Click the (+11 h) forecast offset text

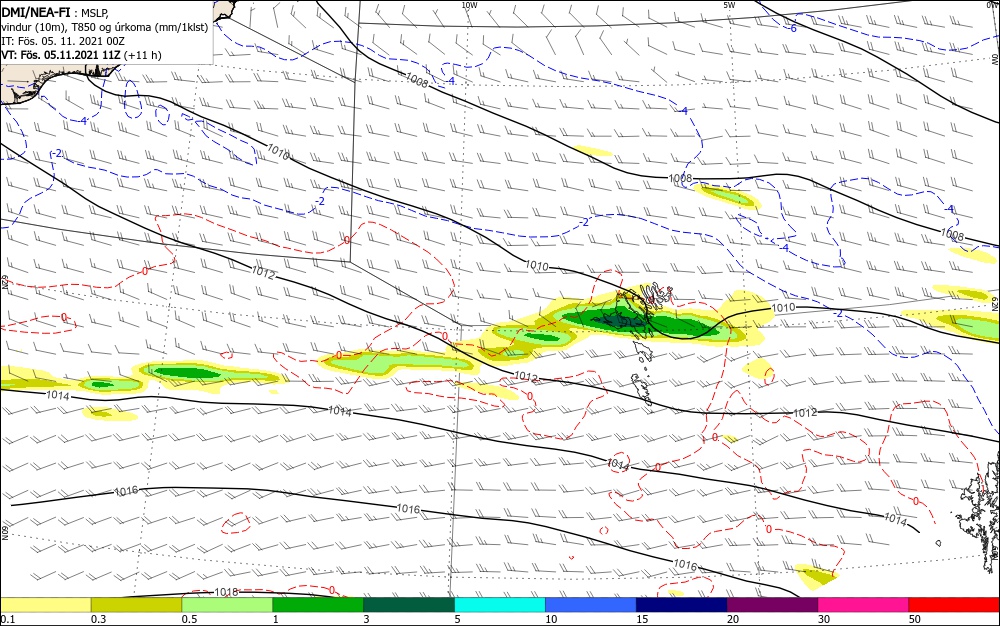click(x=142, y=55)
